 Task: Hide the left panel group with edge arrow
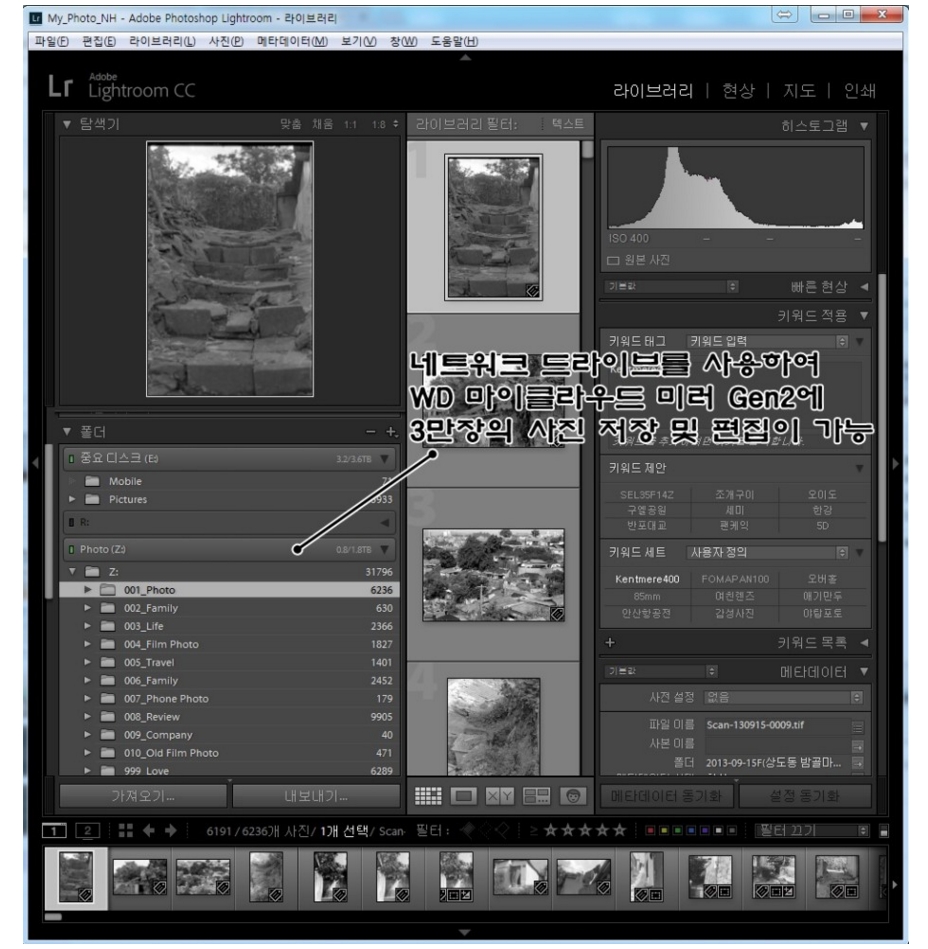tap(35, 463)
